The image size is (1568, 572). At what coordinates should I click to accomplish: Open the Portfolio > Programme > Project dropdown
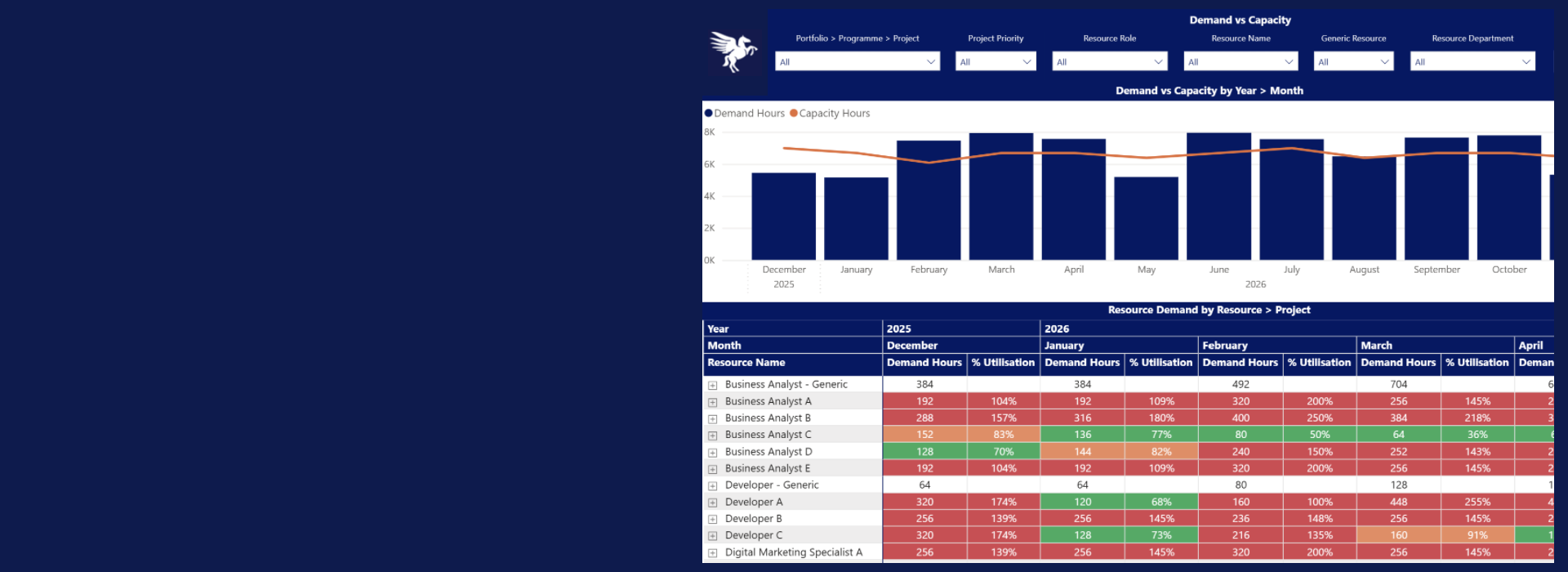[857, 61]
